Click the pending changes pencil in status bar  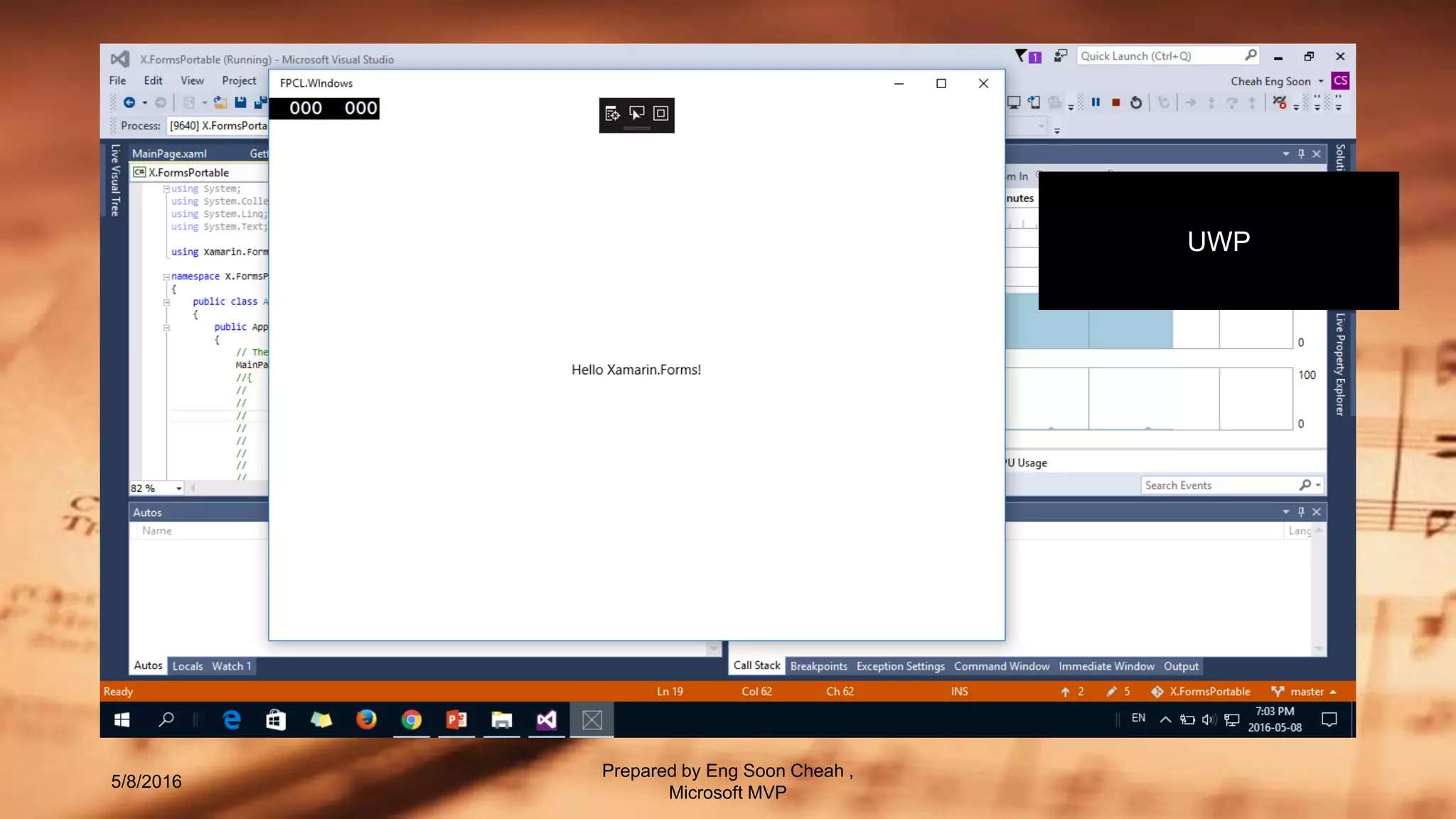pos(1118,692)
